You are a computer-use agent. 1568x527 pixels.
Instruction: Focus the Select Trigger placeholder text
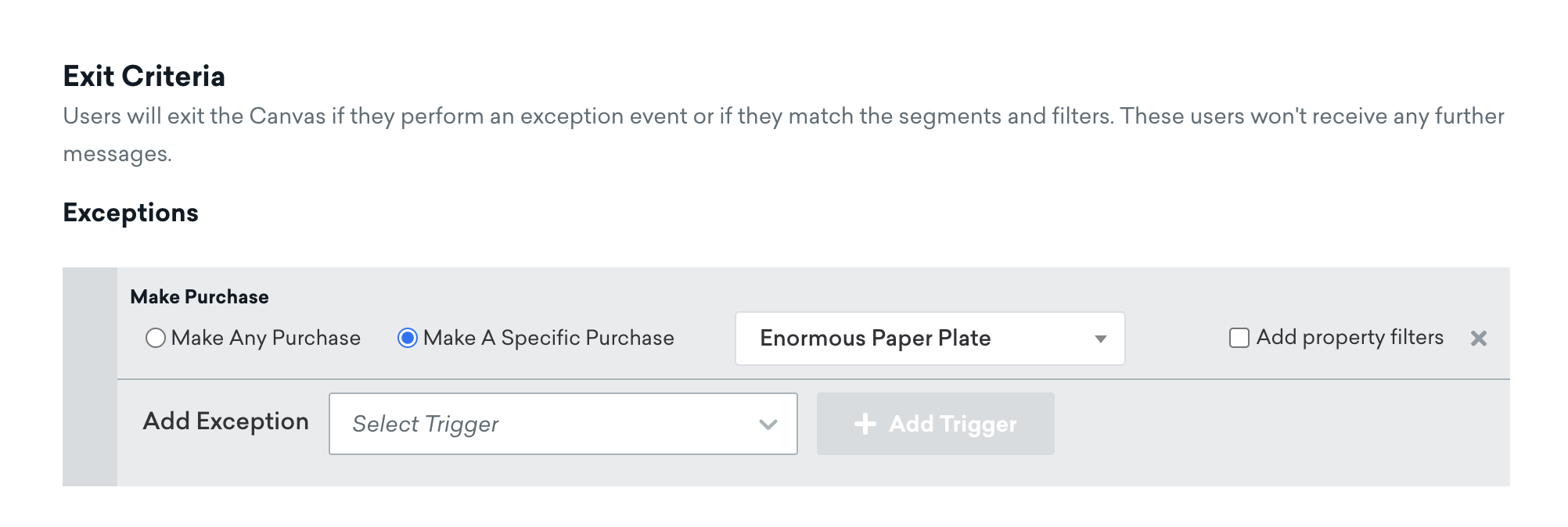(x=426, y=424)
